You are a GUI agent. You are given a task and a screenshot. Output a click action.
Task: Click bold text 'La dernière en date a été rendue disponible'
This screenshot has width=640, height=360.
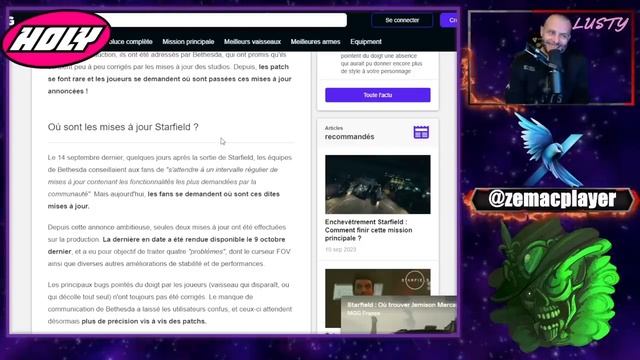coord(173,240)
